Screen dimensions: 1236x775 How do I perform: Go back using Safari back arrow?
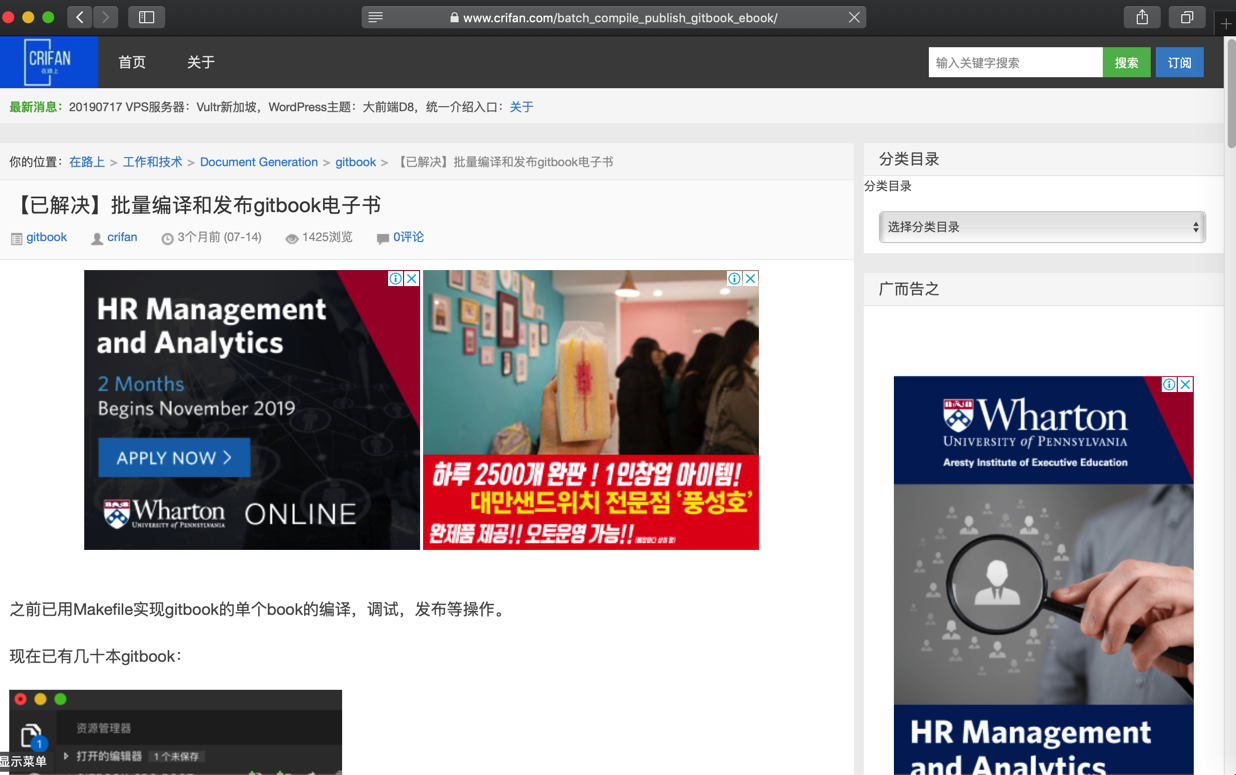pyautogui.click(x=80, y=17)
